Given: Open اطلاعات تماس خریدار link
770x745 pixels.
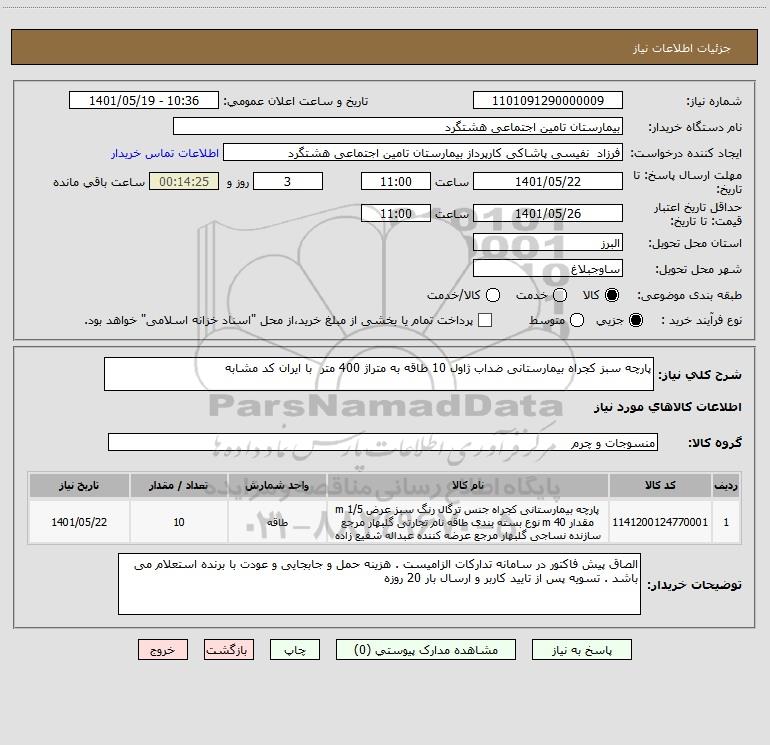Looking at the screenshot, I should coord(165,153).
